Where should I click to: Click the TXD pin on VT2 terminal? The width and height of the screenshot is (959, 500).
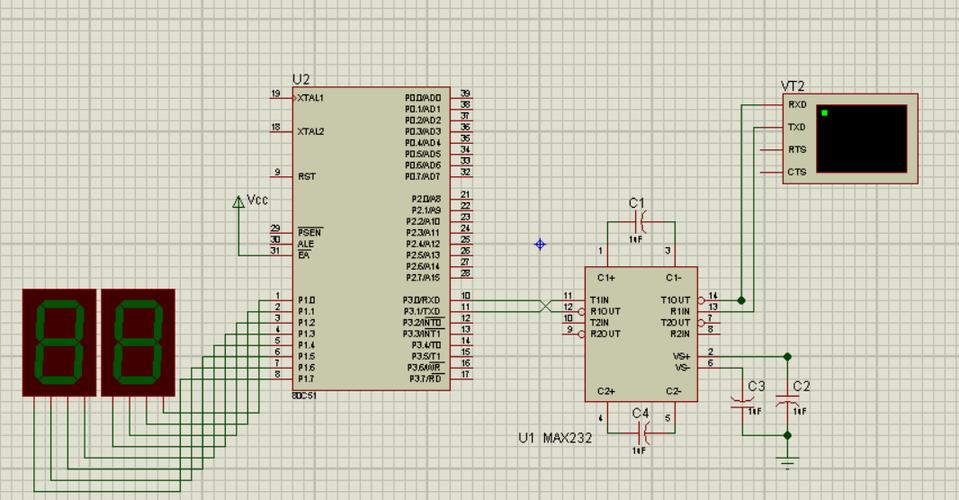click(797, 127)
